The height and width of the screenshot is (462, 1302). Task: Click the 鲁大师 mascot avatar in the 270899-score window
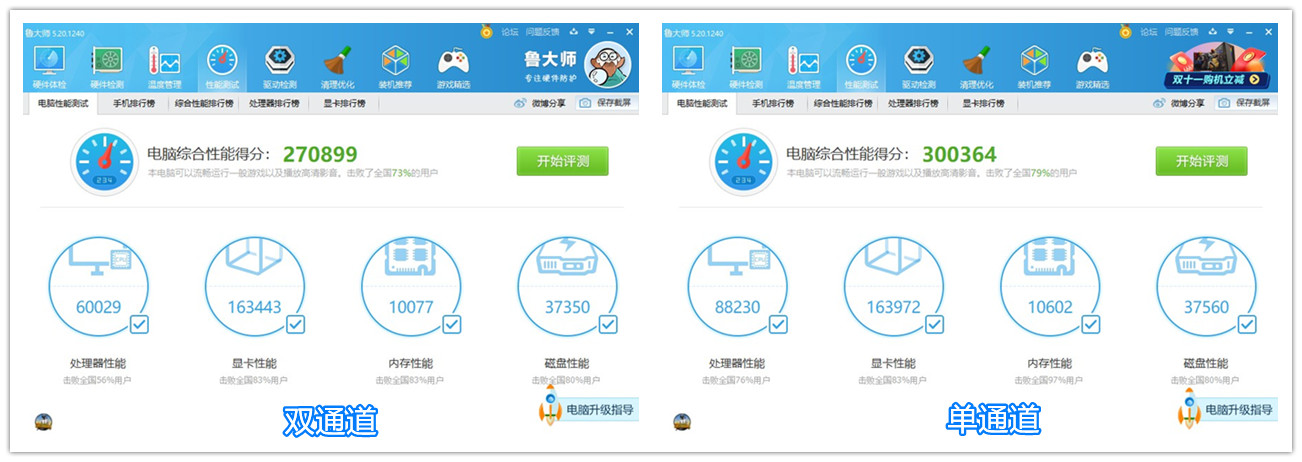click(607, 67)
